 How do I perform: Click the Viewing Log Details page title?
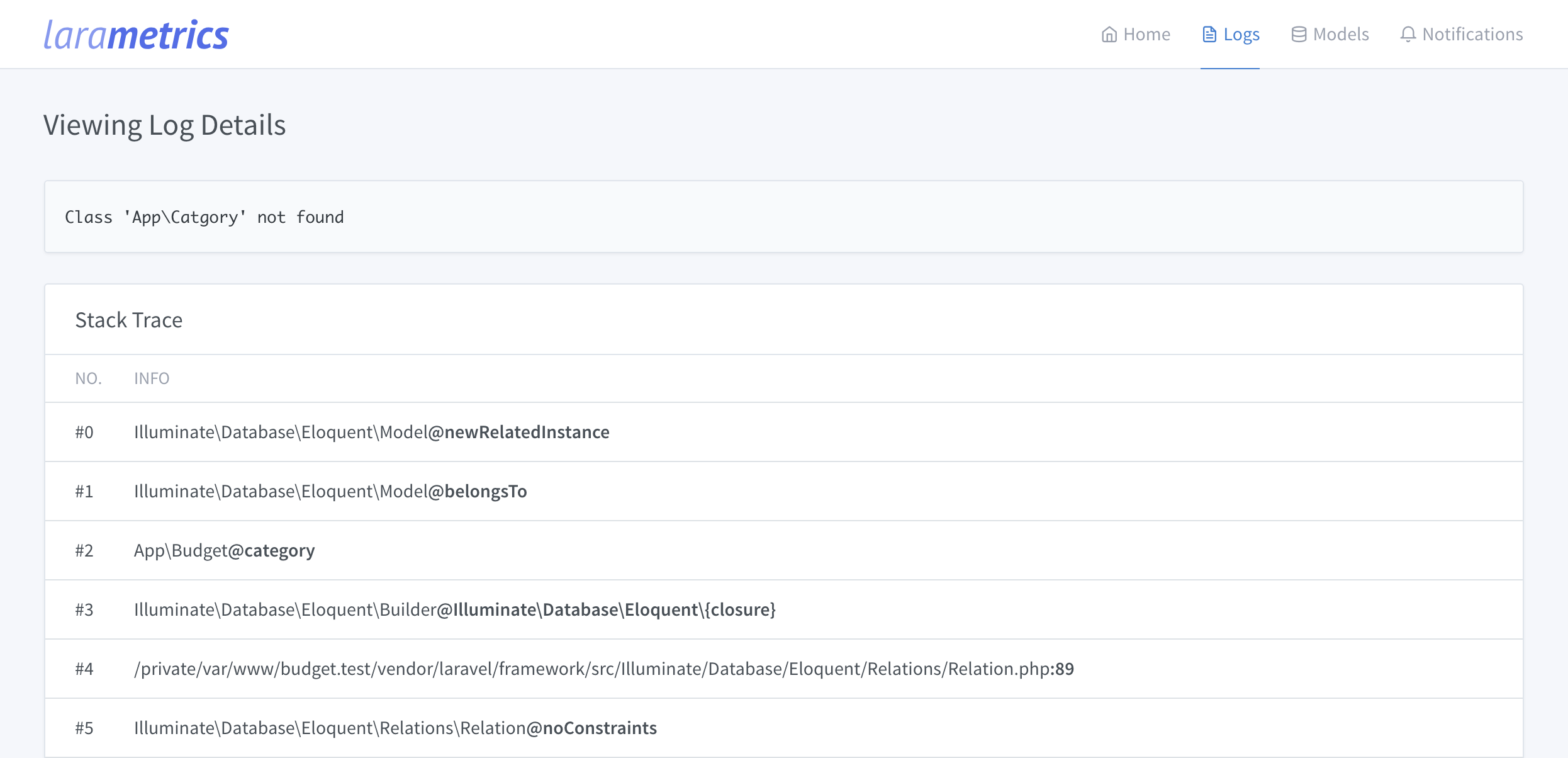coord(164,125)
